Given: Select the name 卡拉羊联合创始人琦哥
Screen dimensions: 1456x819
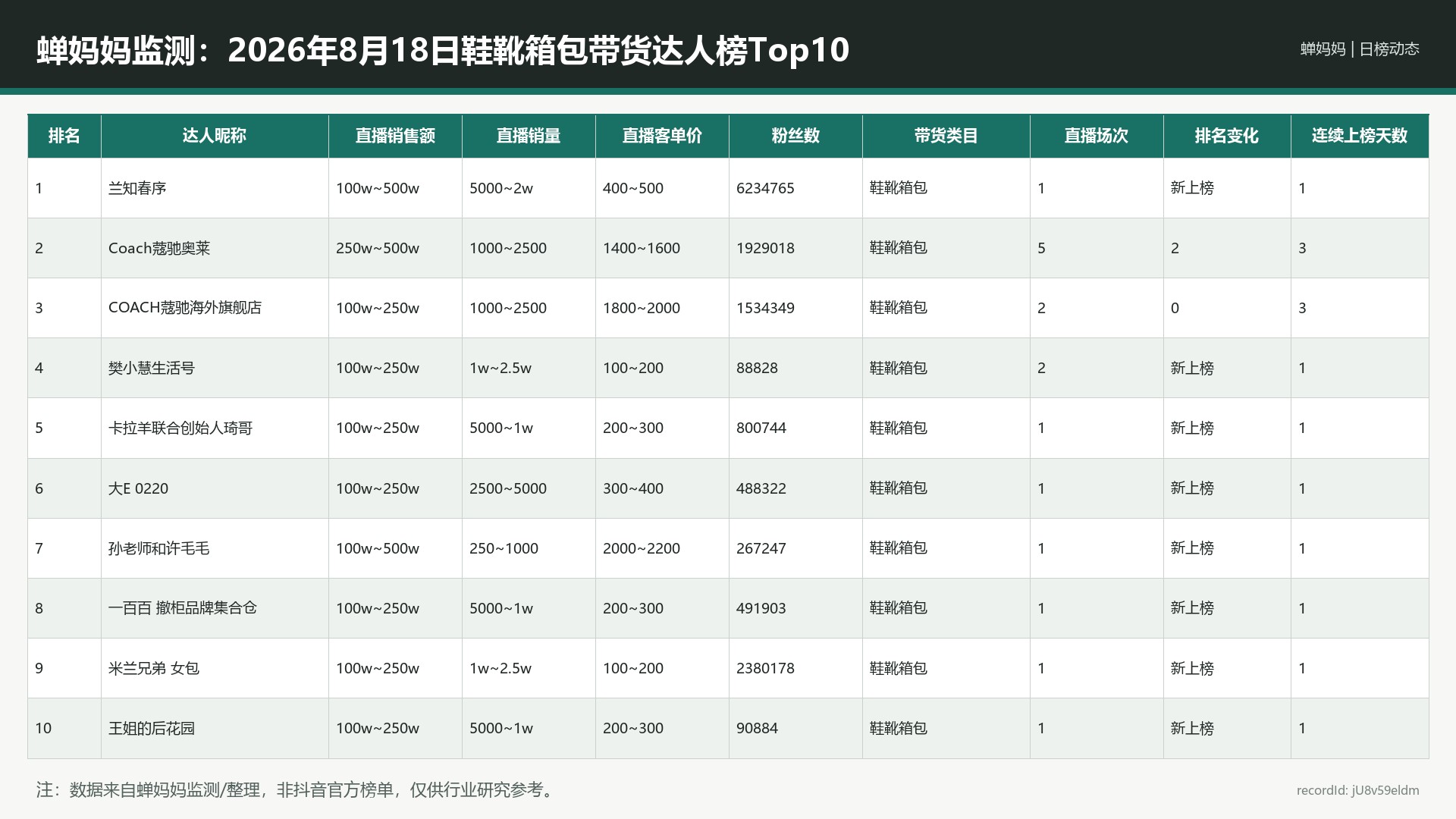Looking at the screenshot, I should point(180,428).
